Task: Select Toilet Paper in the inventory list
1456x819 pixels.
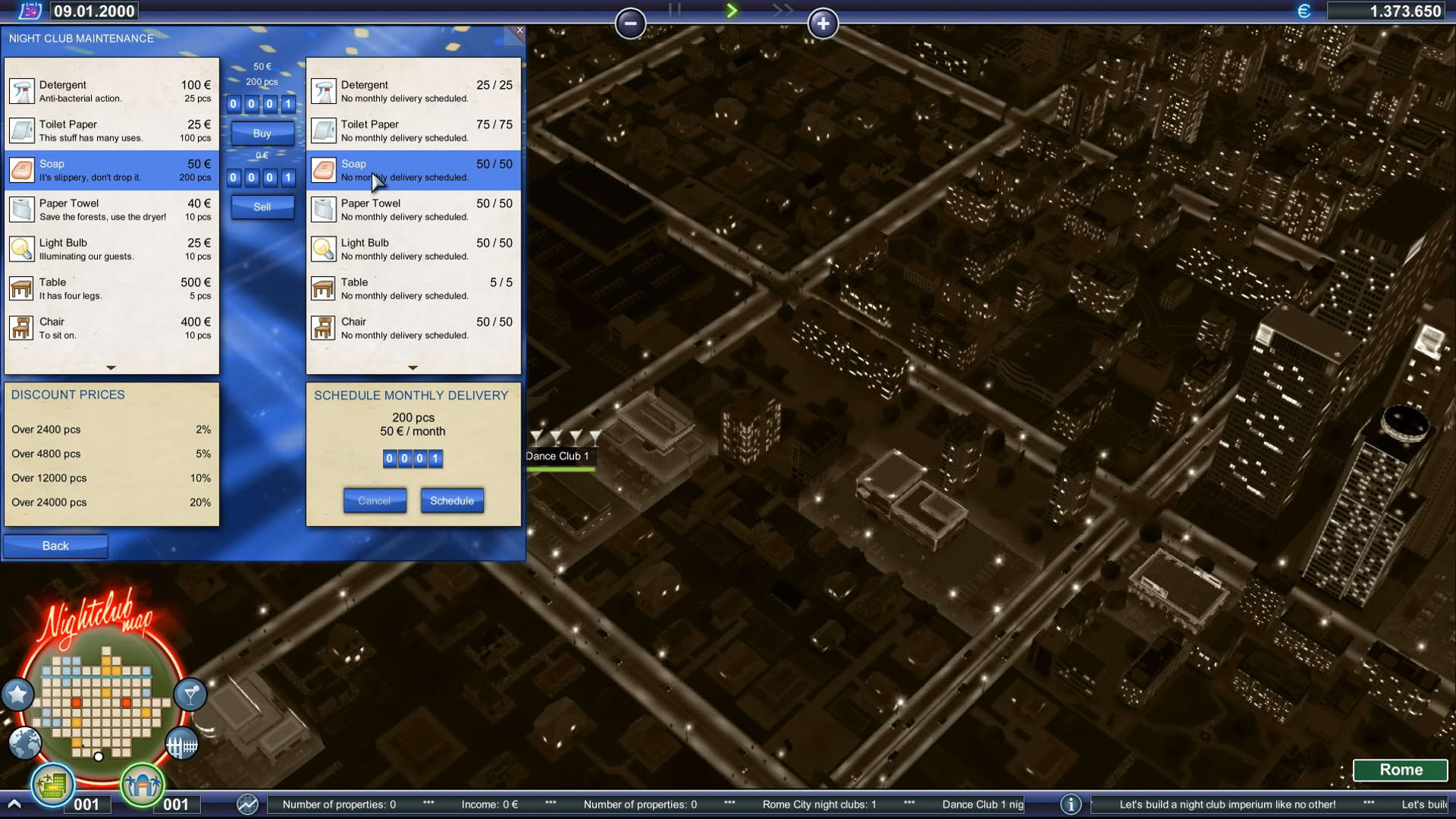Action: pos(413,130)
